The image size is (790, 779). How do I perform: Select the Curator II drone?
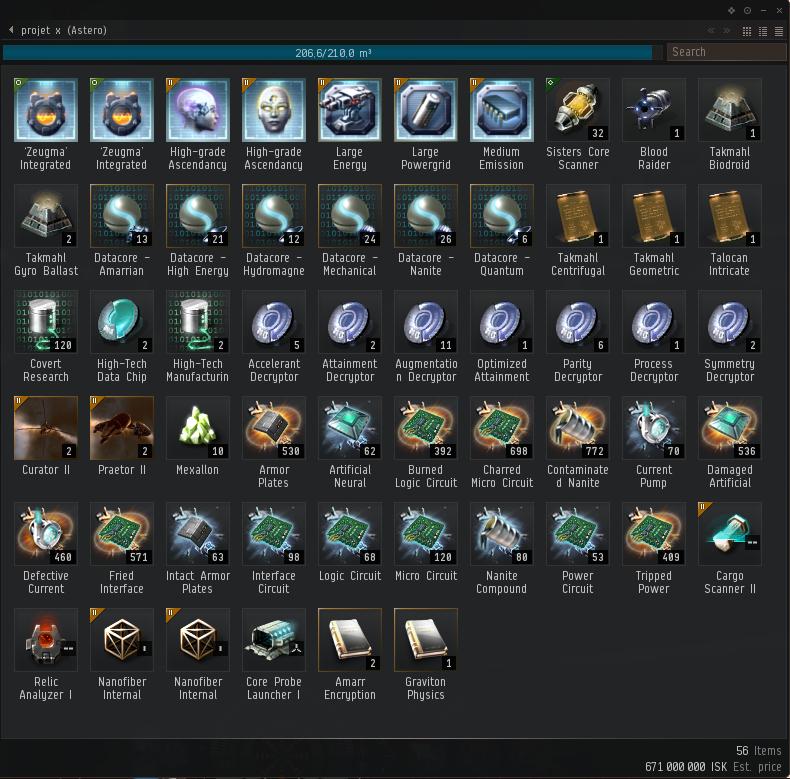[46, 428]
